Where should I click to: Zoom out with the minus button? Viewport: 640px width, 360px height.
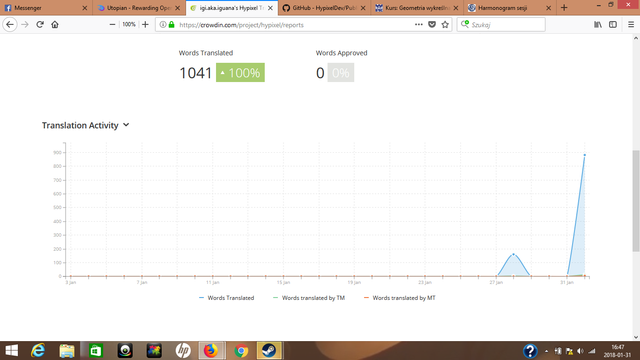pyautogui.click(x=112, y=24)
